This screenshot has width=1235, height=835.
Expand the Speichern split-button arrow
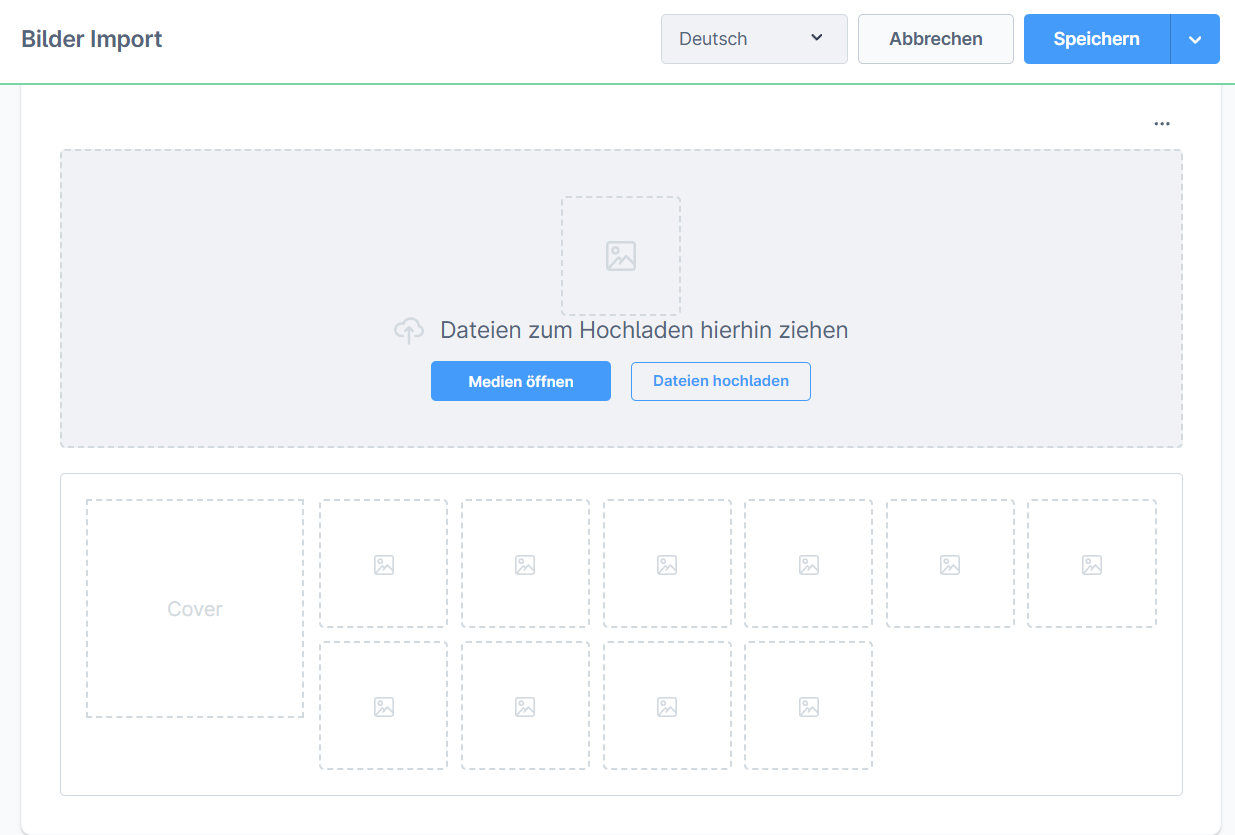1195,38
